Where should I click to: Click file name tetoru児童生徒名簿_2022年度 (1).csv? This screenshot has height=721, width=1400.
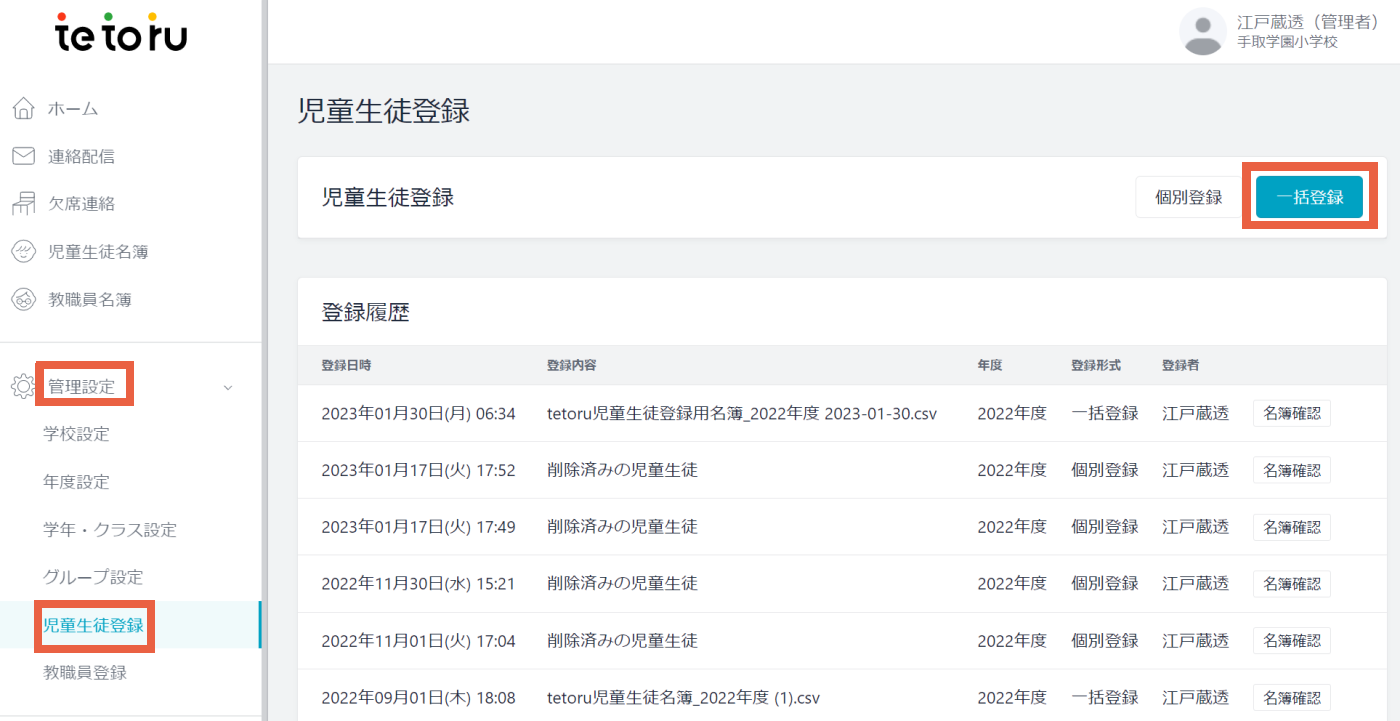click(684, 697)
